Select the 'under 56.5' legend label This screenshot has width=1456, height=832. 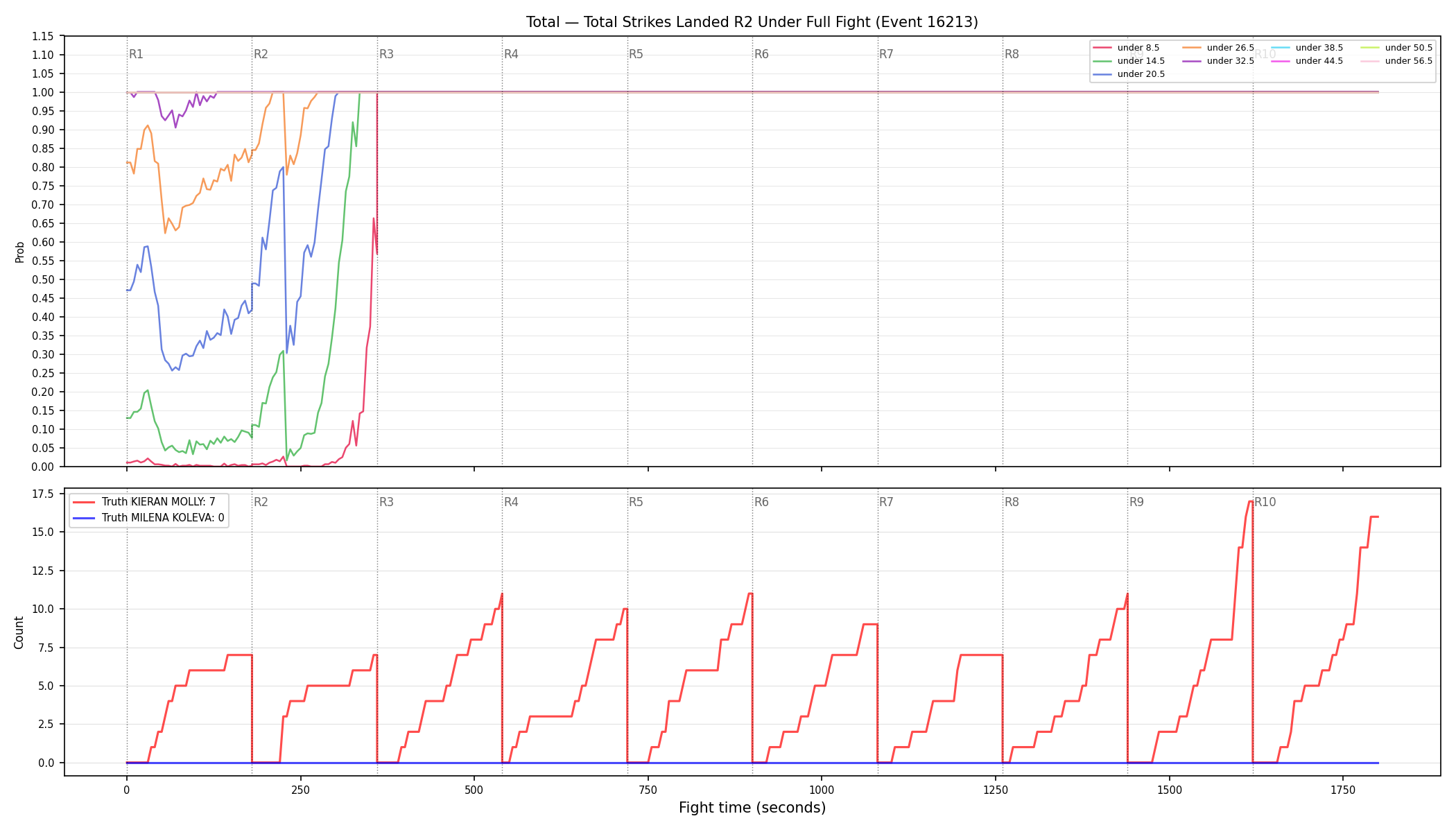point(1409,61)
